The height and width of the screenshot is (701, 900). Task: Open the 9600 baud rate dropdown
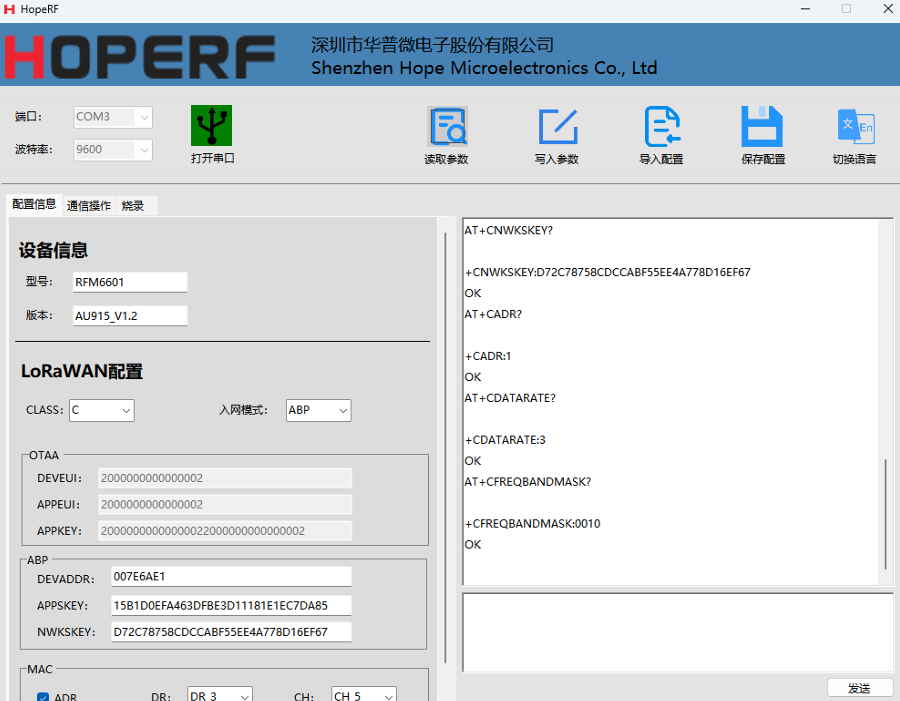click(113, 150)
